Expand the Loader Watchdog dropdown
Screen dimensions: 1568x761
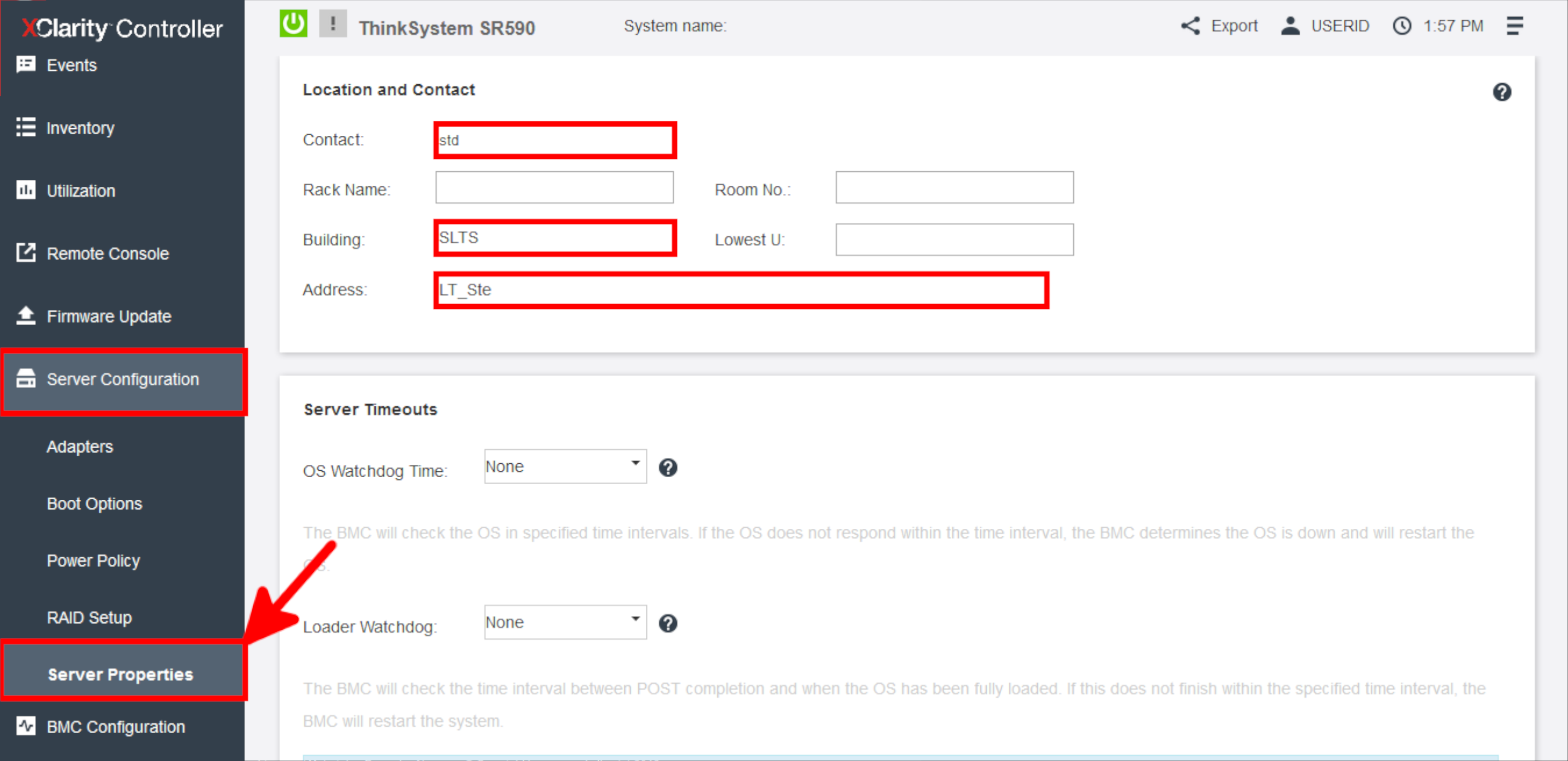(564, 622)
